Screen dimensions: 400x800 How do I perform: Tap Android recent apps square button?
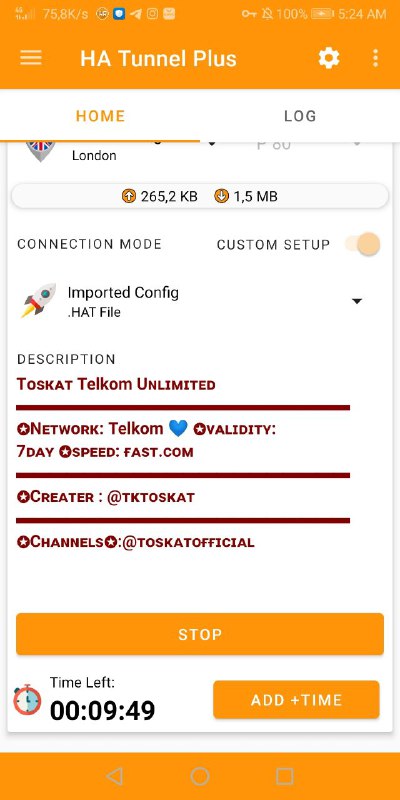coord(285,777)
